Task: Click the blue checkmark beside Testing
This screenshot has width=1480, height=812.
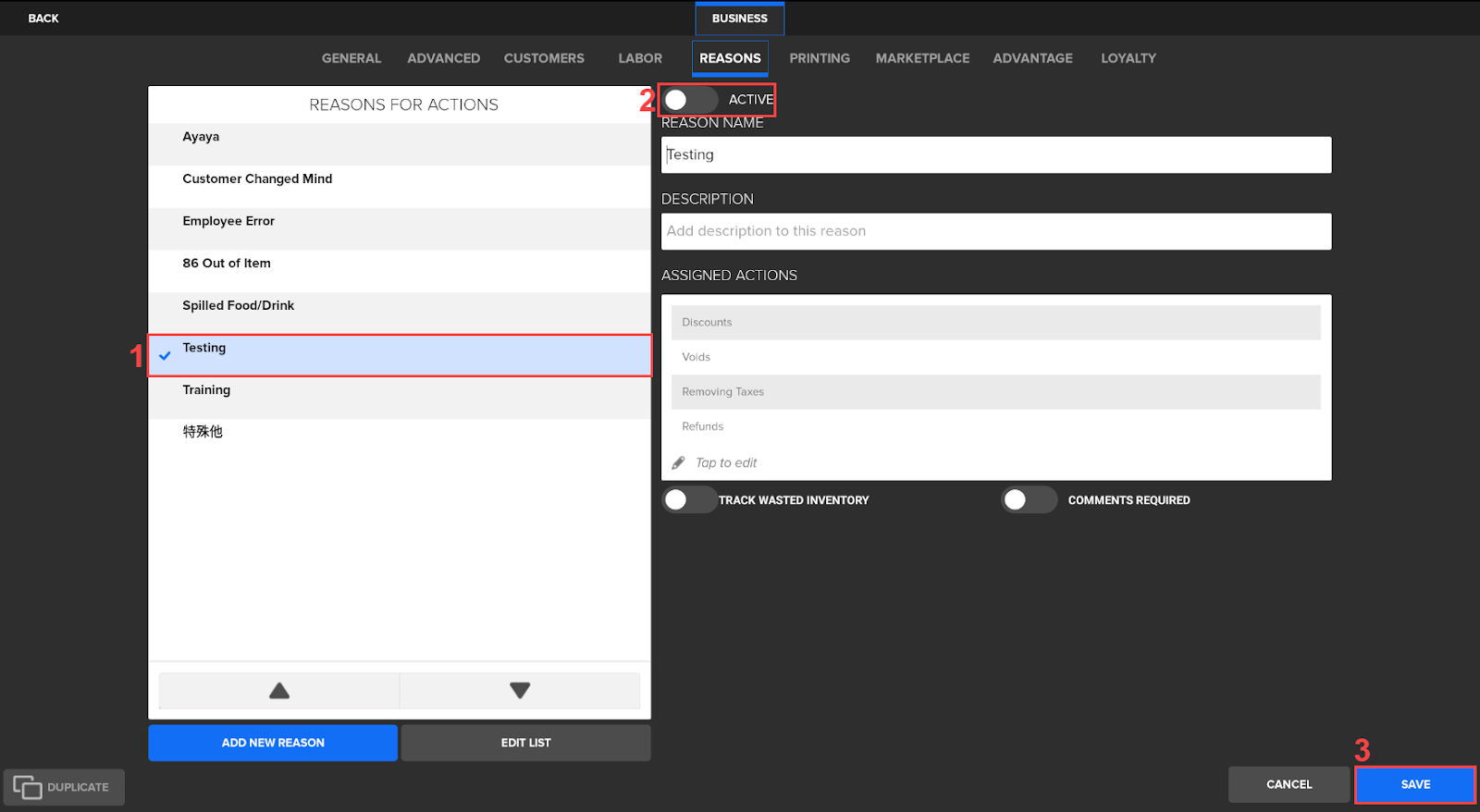Action: (165, 356)
